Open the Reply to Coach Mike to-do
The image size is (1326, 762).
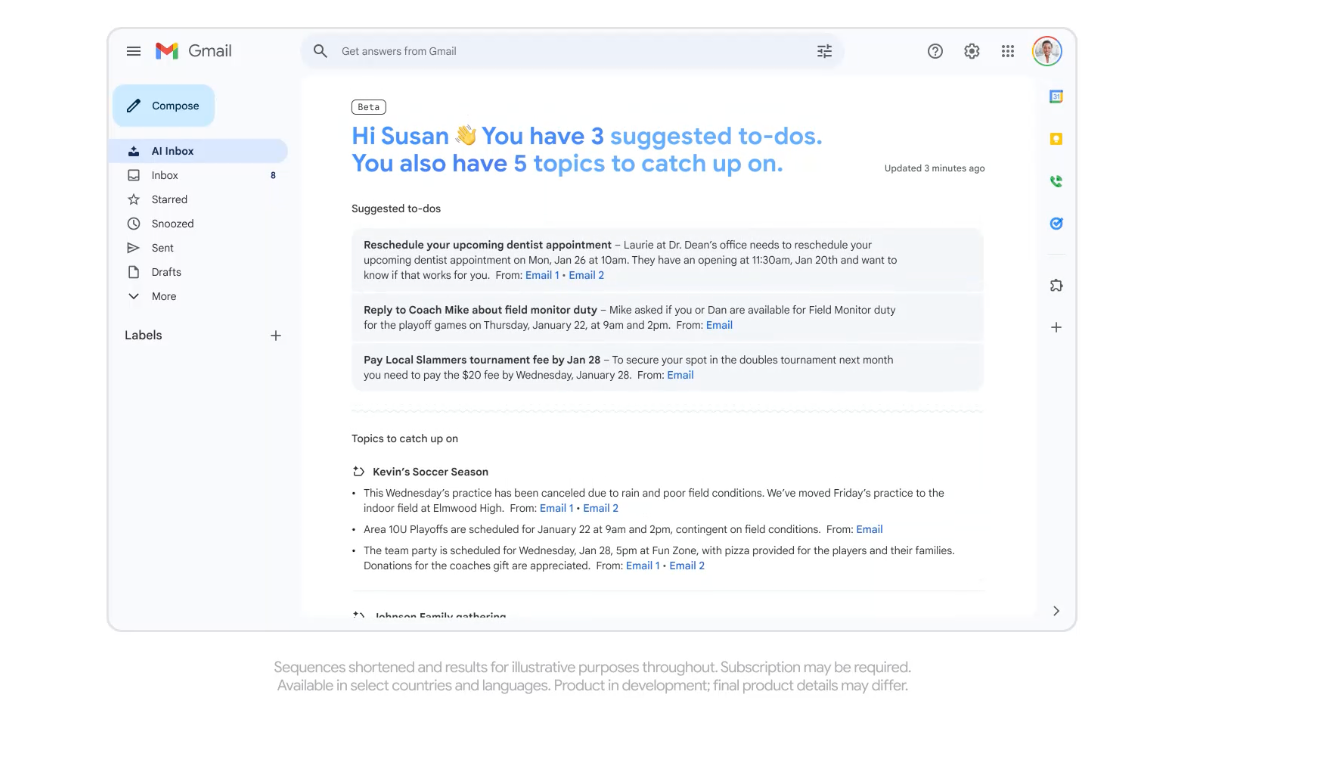click(x=667, y=317)
